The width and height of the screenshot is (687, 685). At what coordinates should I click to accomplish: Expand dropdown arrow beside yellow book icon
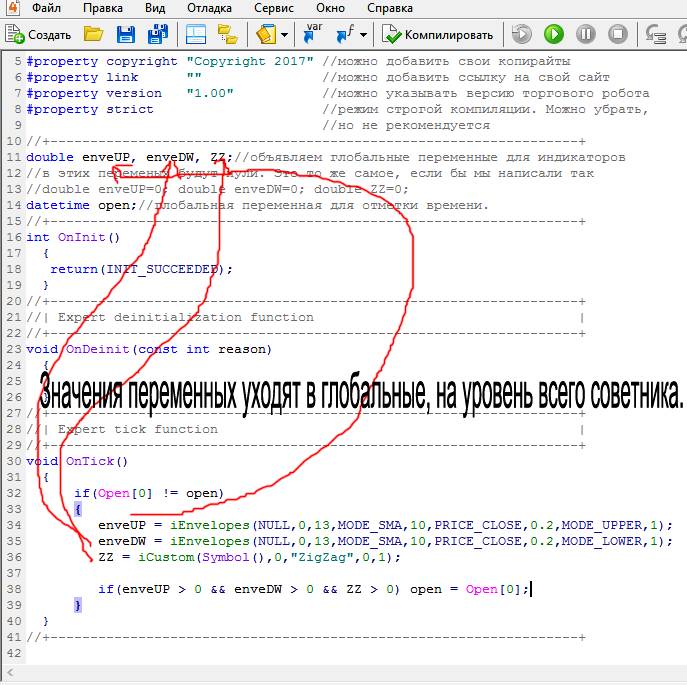coord(285,34)
